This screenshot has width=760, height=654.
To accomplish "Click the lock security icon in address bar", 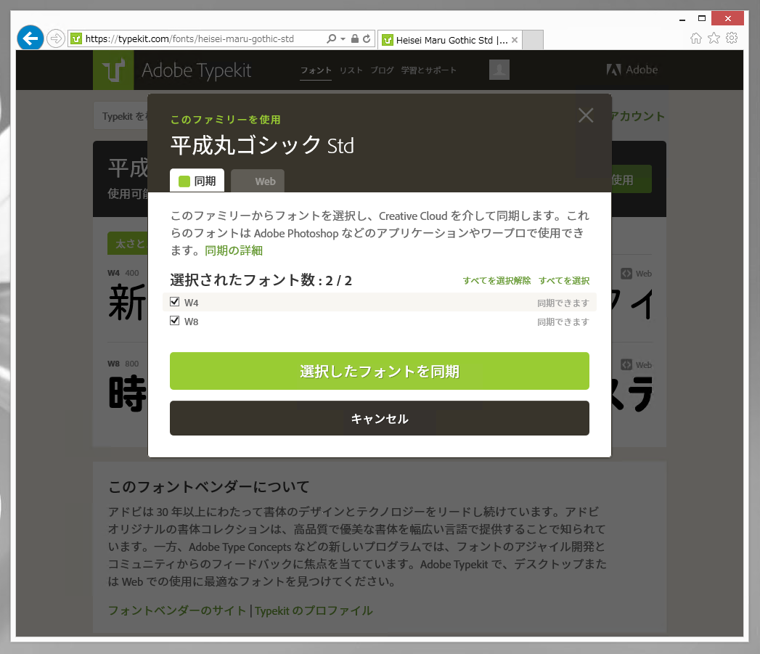I will pos(355,38).
